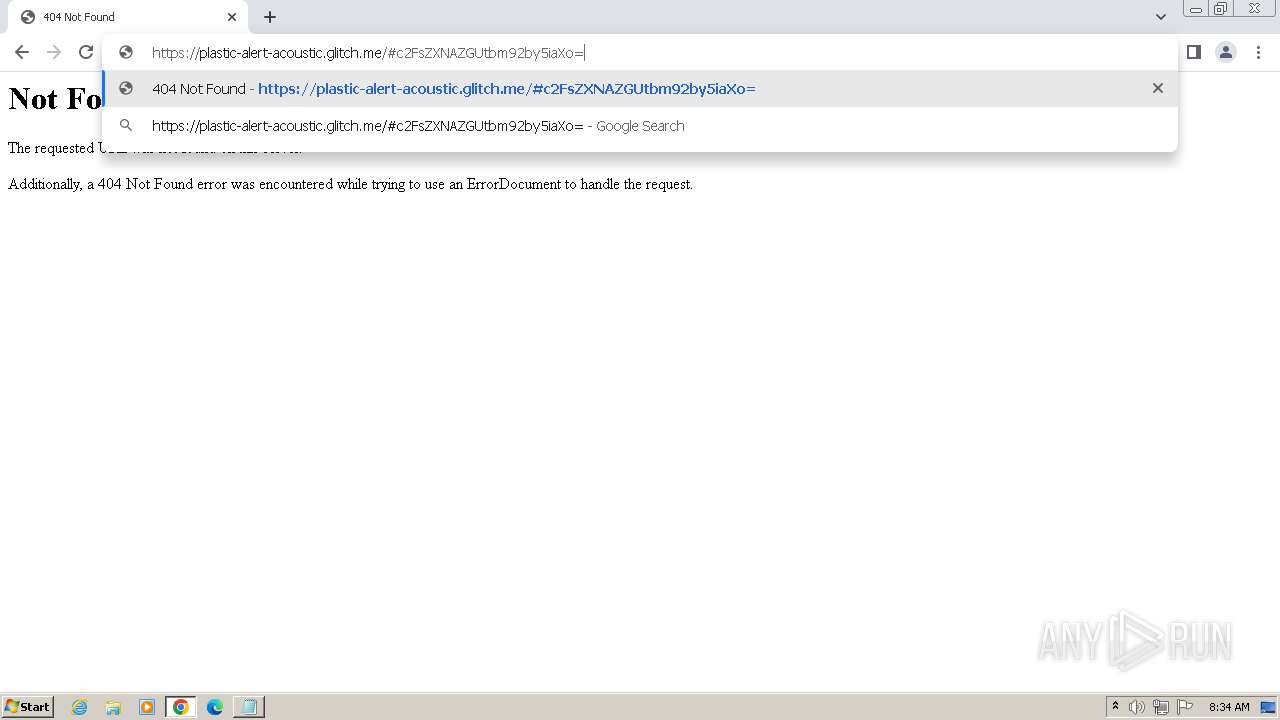Remove the 404 Not Found suggestion
This screenshot has height=720, width=1280.
pos(1158,88)
